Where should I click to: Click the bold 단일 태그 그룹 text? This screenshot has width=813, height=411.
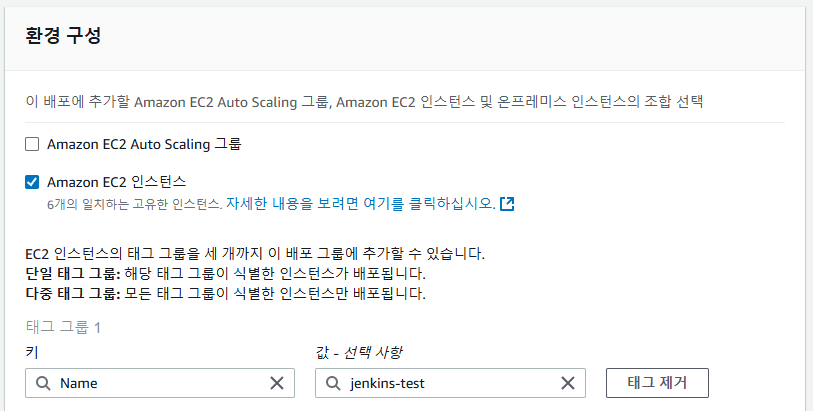(x=73, y=273)
